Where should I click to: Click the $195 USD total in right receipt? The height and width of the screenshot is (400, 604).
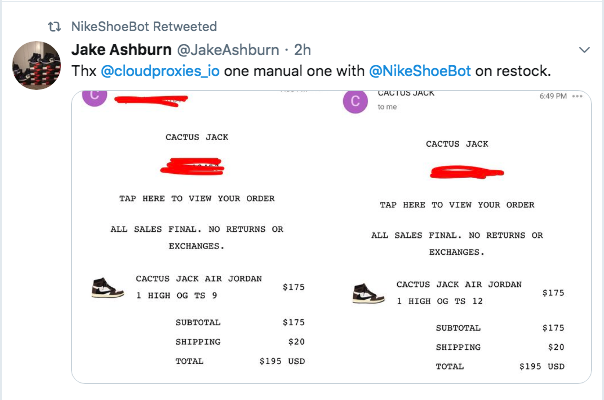541,367
